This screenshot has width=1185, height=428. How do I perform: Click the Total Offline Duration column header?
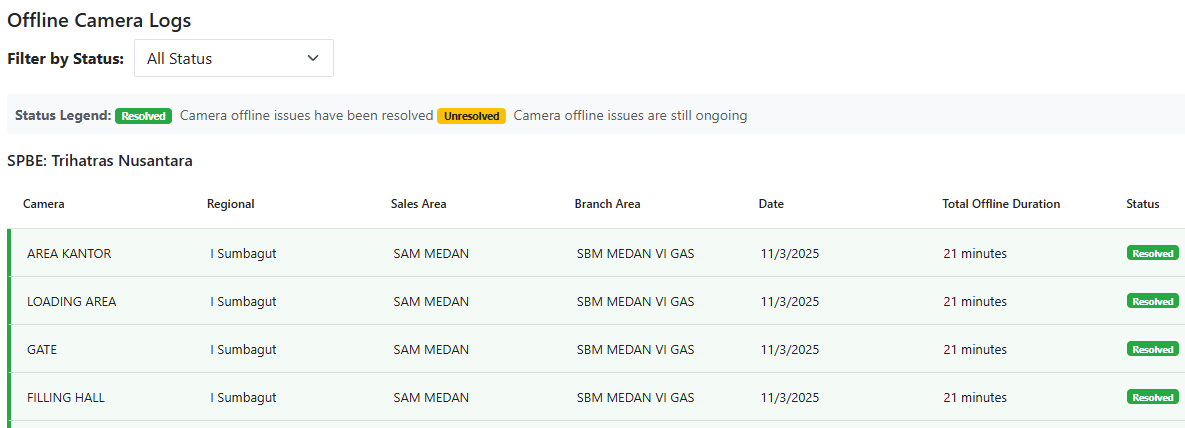tap(1001, 204)
